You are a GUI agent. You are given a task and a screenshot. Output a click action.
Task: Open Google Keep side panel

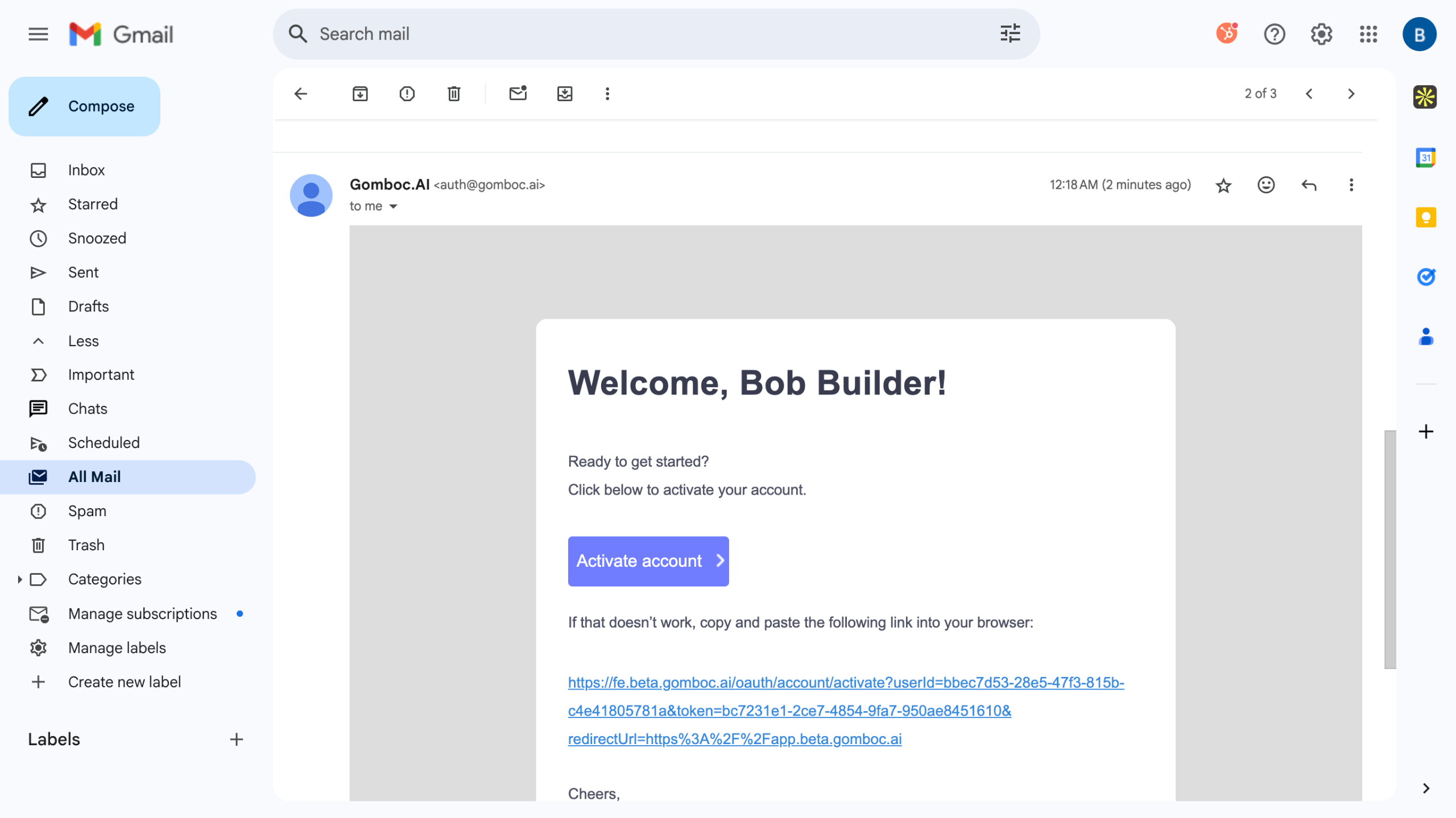(x=1425, y=217)
